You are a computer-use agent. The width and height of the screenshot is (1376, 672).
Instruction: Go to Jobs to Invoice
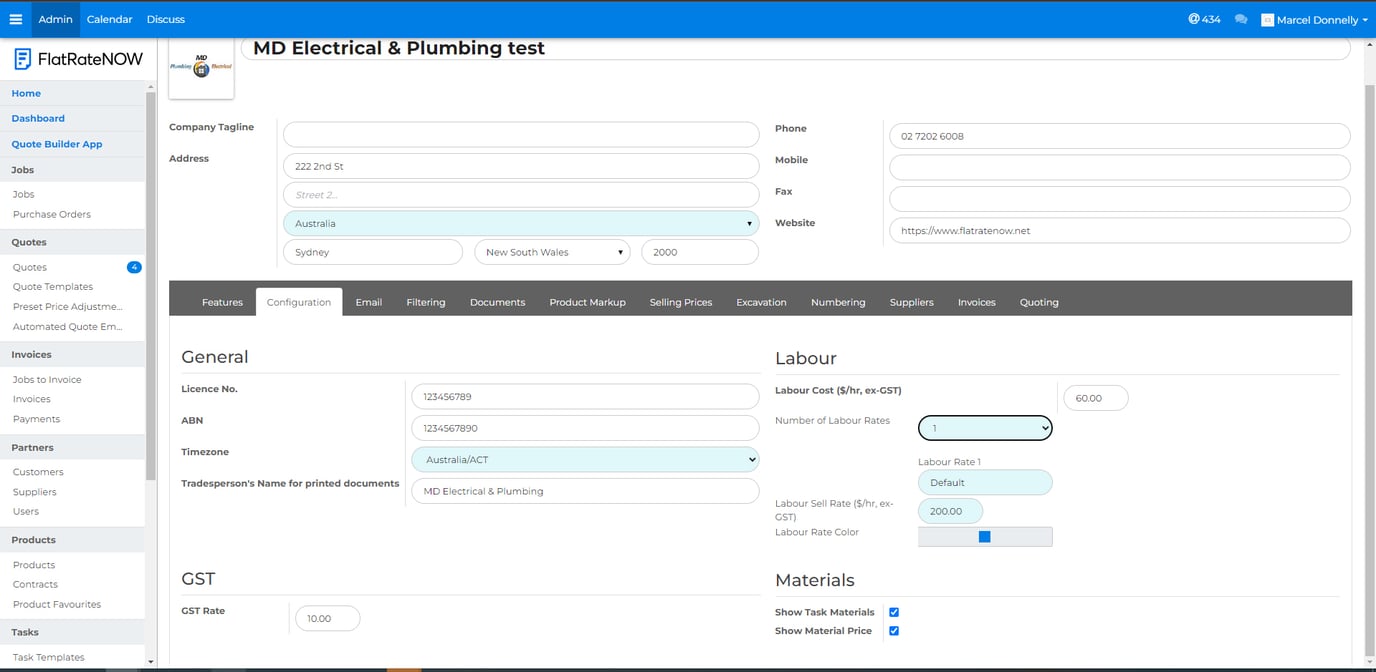click(47, 380)
